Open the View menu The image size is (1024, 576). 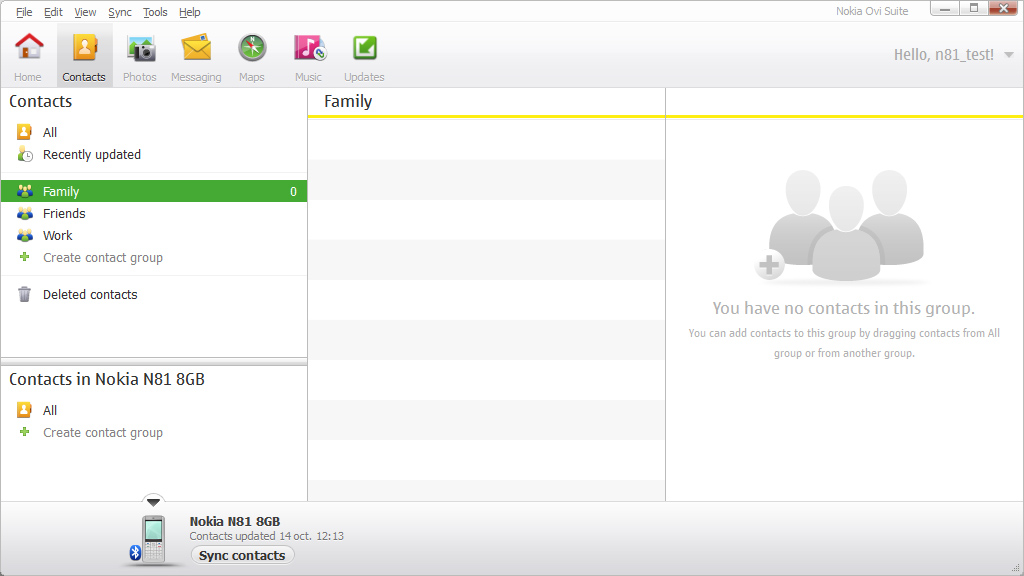coord(85,12)
